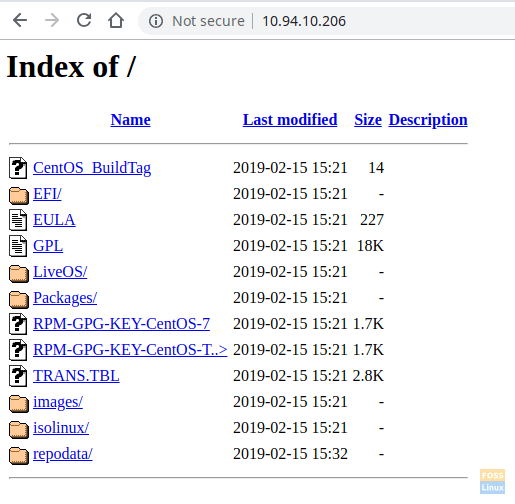
Task: Open the TRANS.TBL file link
Action: [76, 376]
